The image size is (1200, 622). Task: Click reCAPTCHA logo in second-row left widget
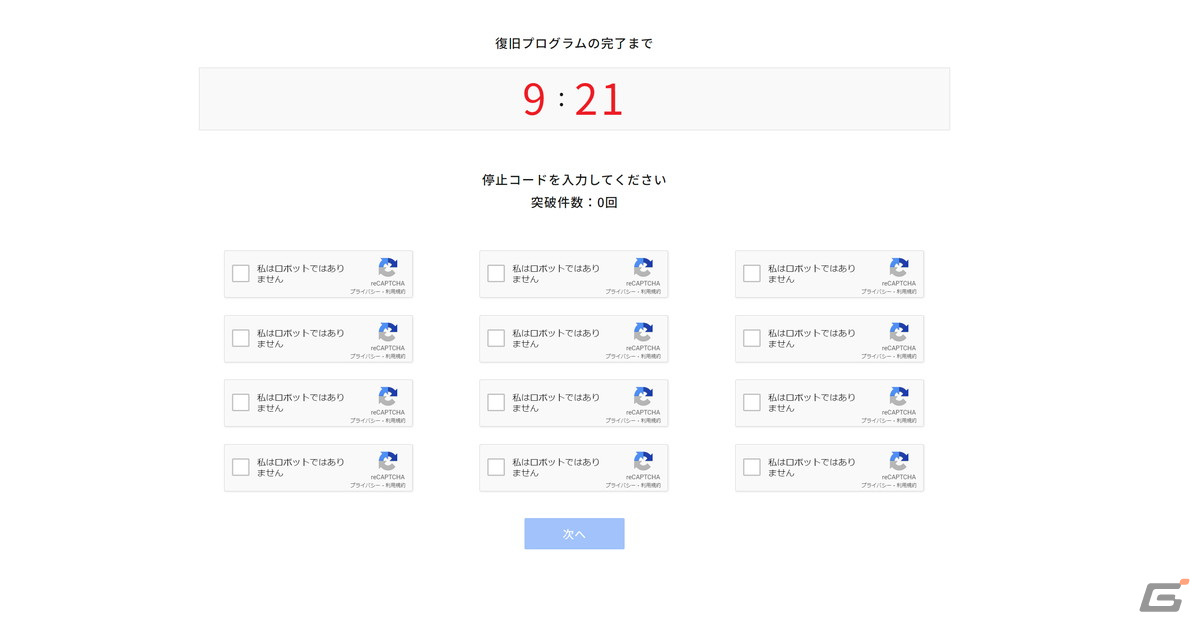388,332
